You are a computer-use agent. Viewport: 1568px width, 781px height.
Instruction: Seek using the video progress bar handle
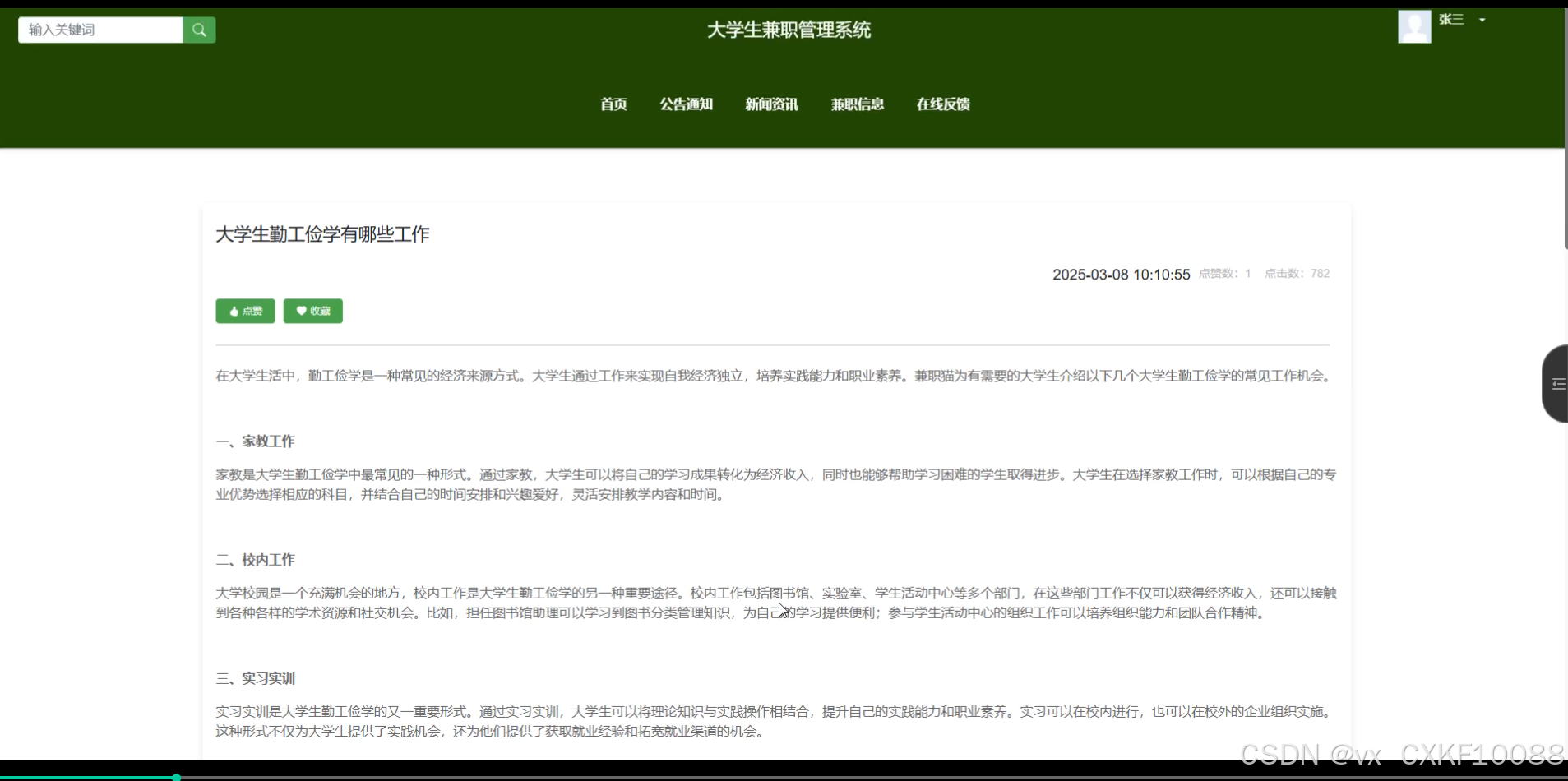(x=177, y=777)
